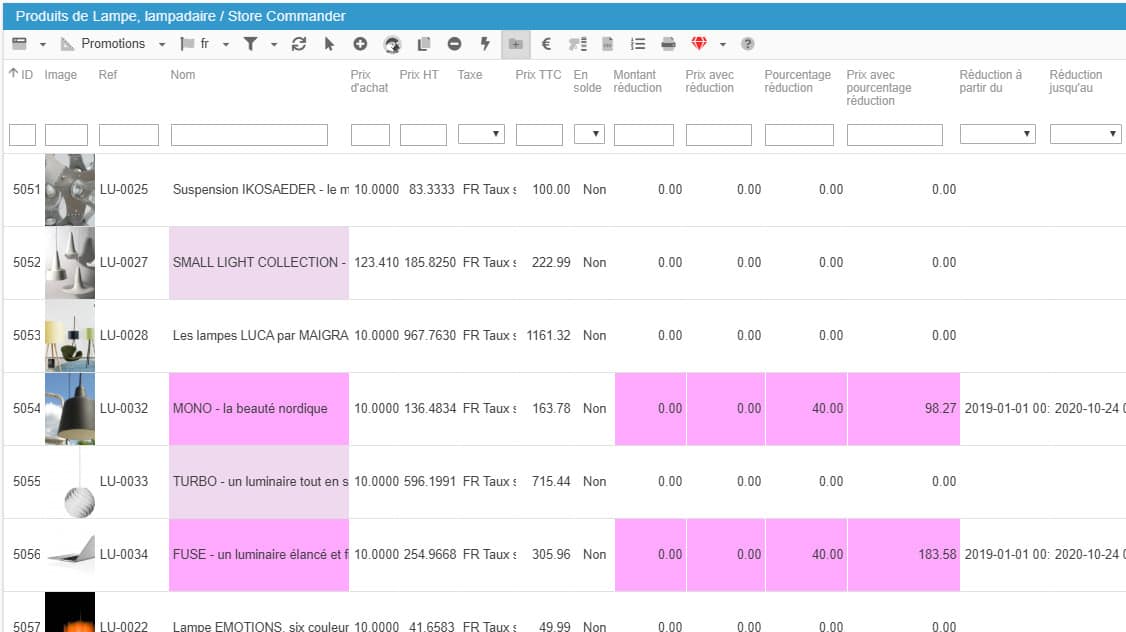Click the duplicate product icon
The image size is (1126, 632).
423,44
